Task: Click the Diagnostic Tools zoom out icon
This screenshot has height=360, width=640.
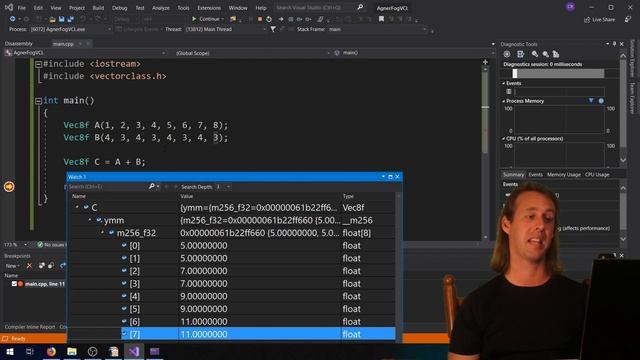Action: pos(545,54)
